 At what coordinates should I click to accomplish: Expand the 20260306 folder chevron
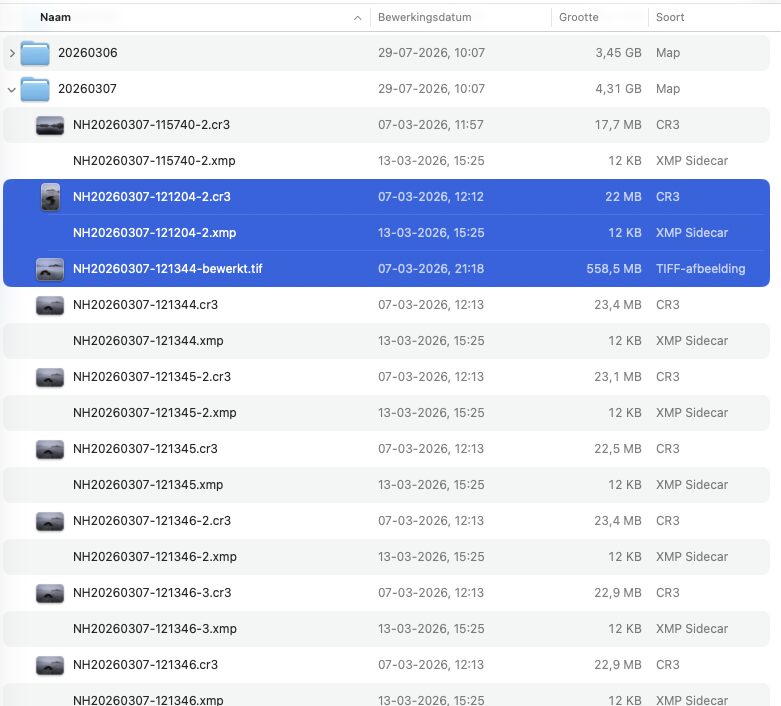click(12, 53)
